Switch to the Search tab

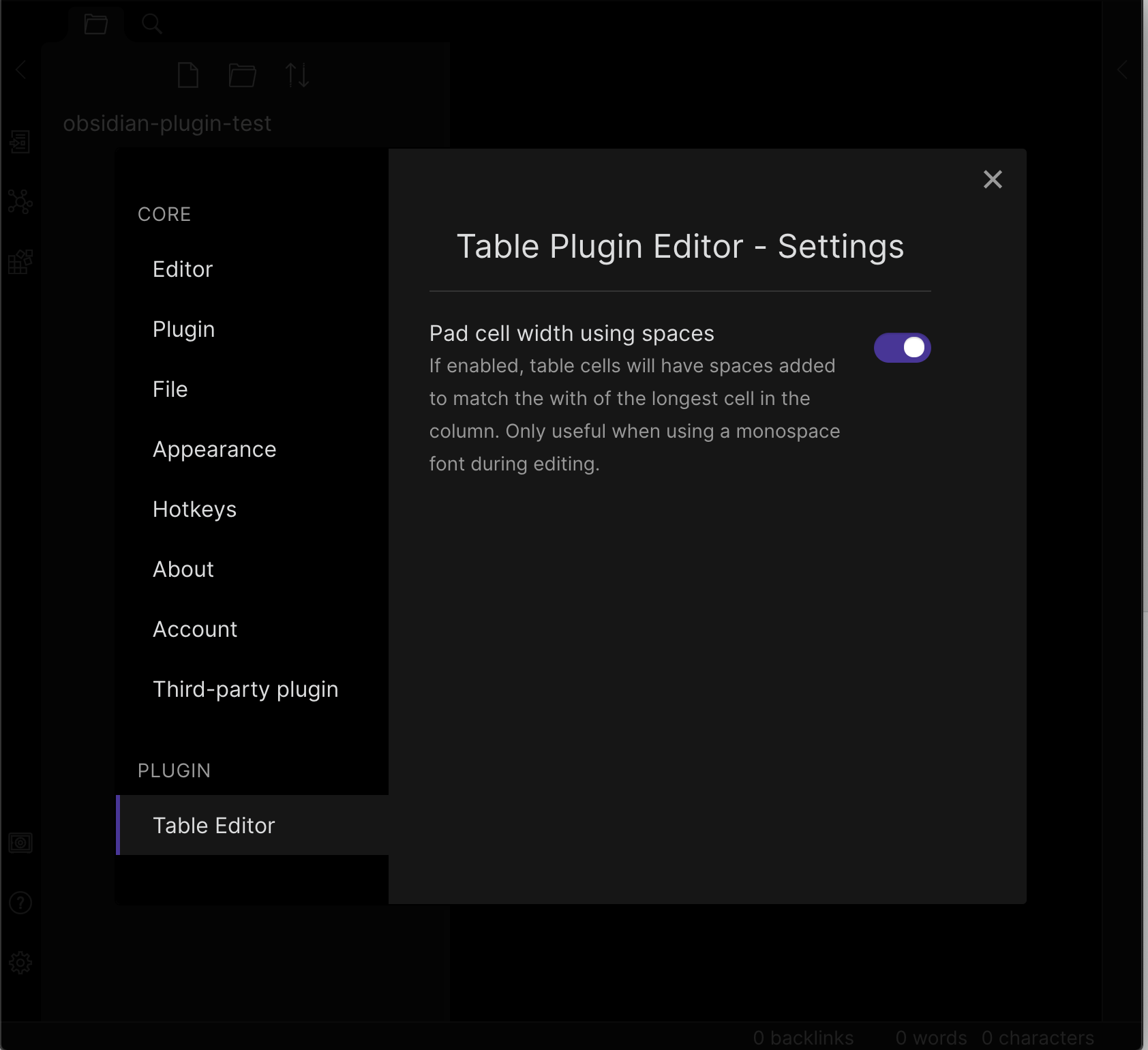click(x=152, y=22)
